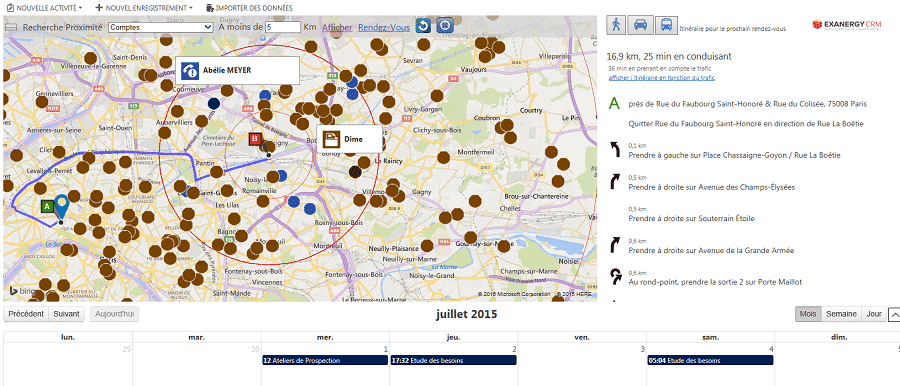Select the bus transit itinerary mode

pos(666,25)
